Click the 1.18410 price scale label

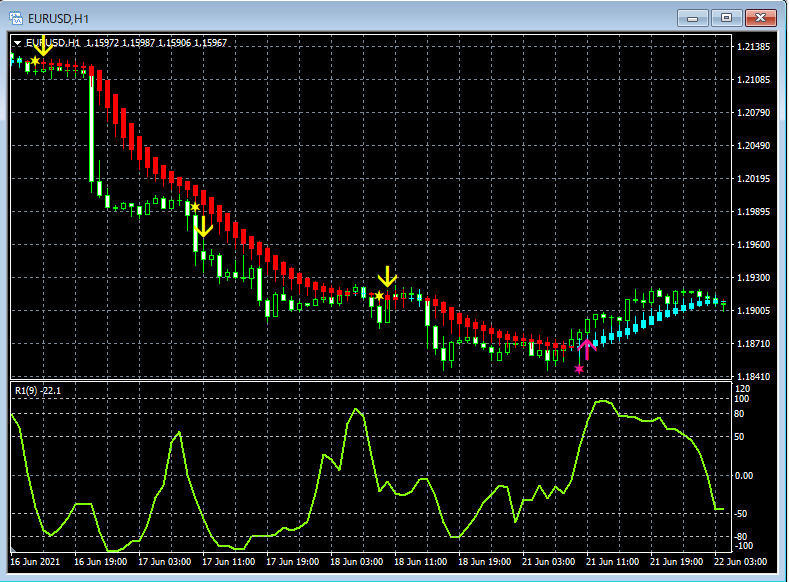tap(753, 376)
